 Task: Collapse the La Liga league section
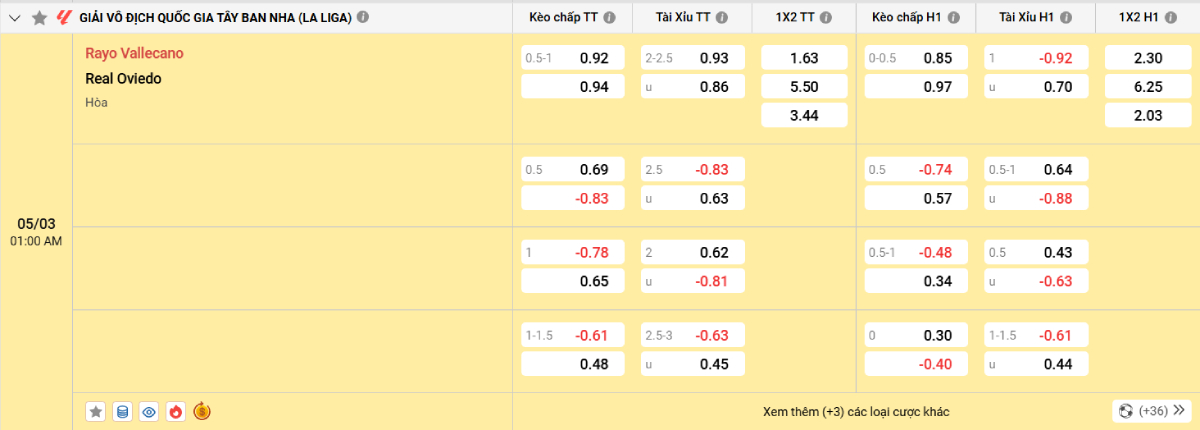point(15,17)
